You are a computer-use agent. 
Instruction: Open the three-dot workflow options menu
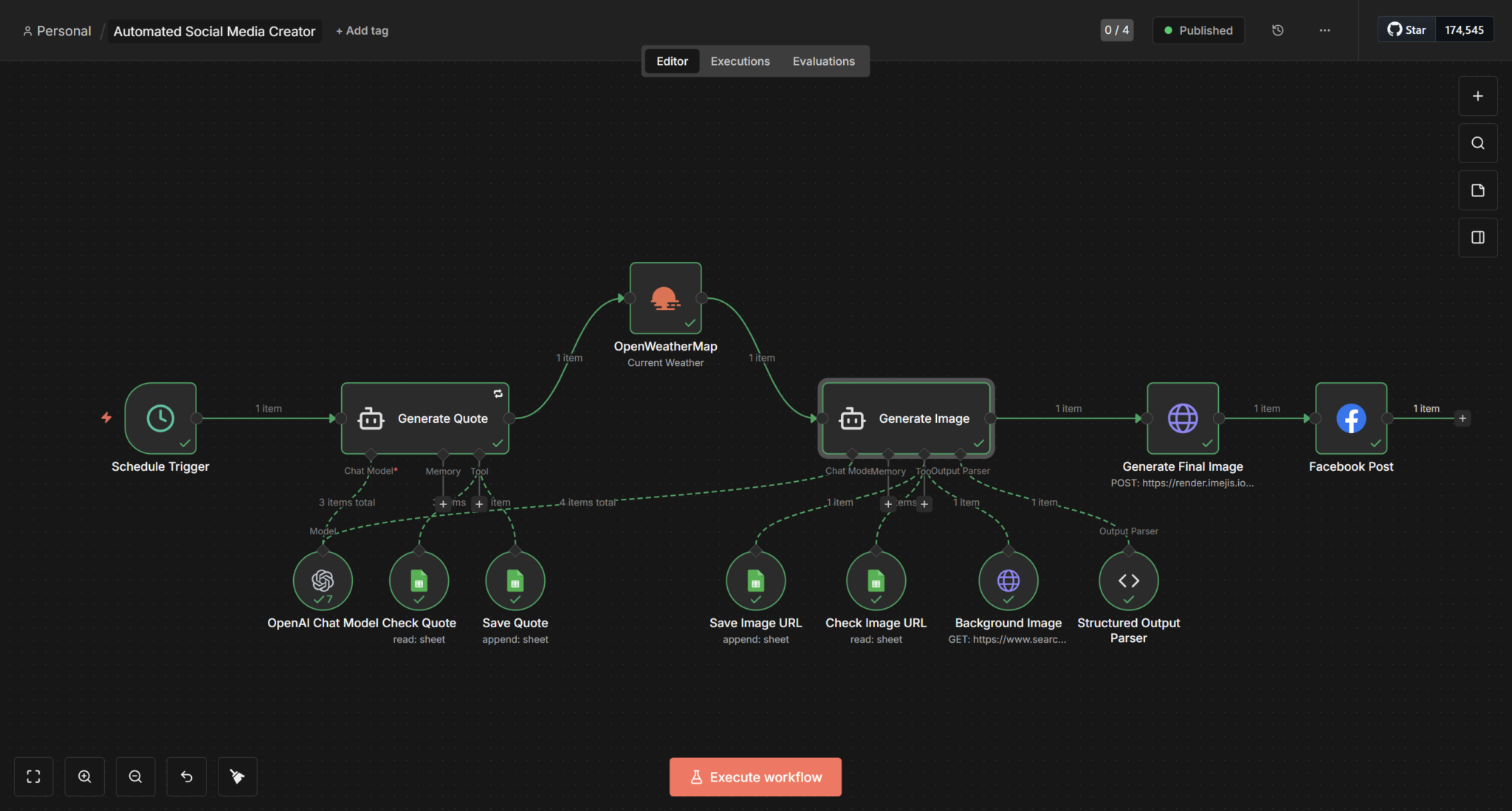[1324, 30]
